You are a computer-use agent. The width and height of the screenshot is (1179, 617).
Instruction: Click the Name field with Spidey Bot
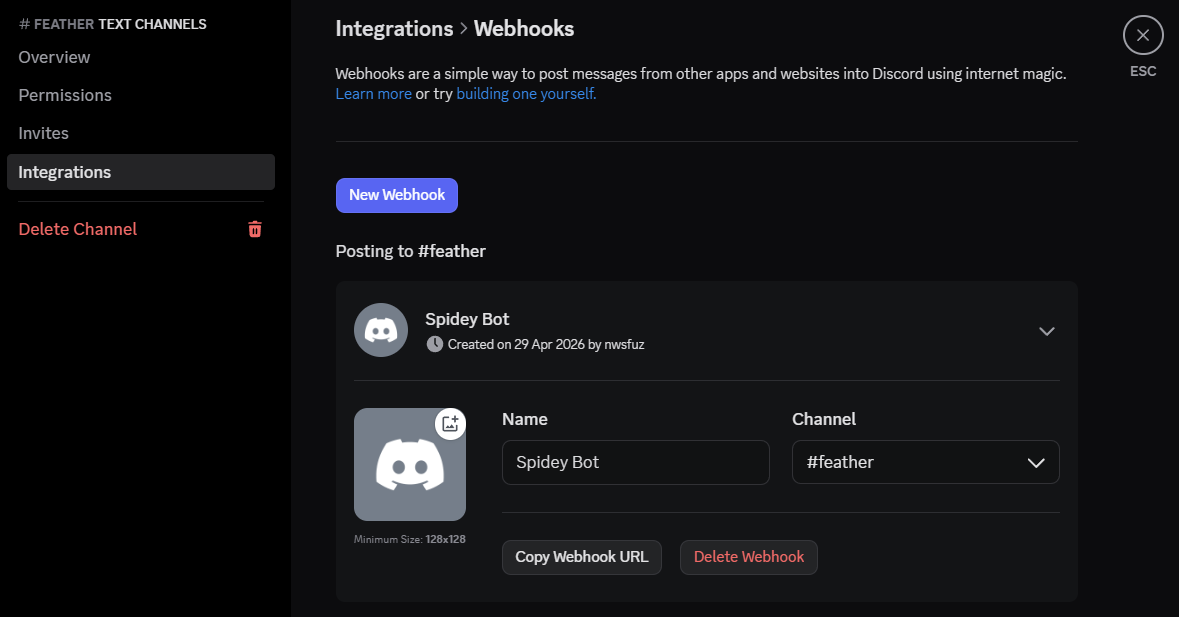point(636,462)
